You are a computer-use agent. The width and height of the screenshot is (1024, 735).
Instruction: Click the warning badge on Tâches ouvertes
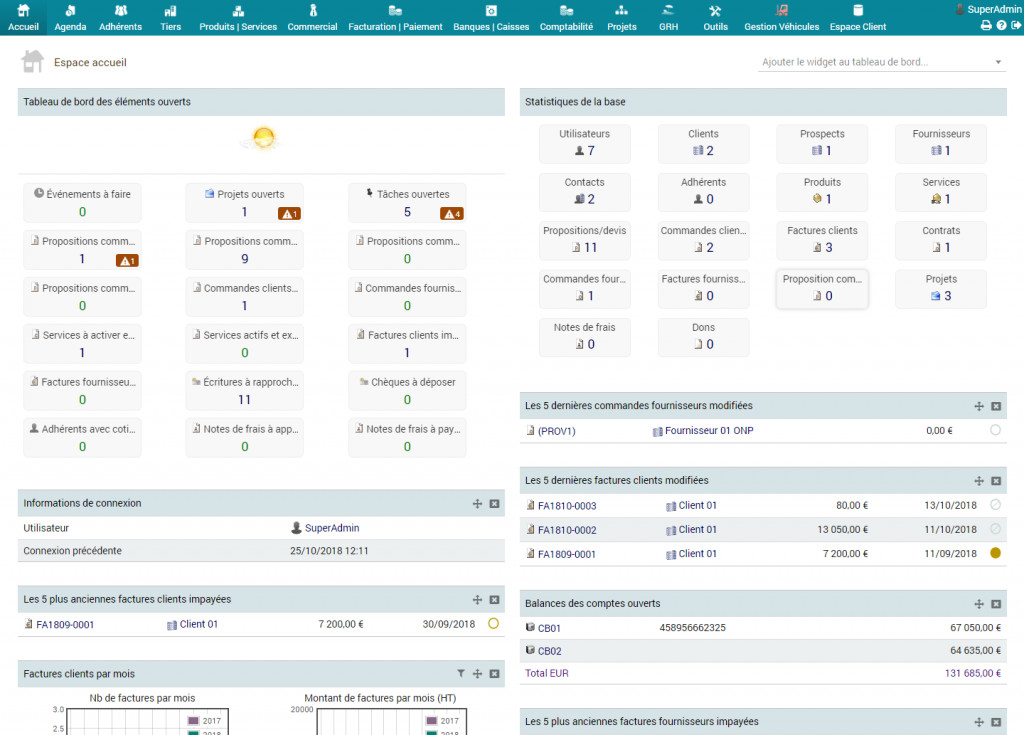pos(451,213)
